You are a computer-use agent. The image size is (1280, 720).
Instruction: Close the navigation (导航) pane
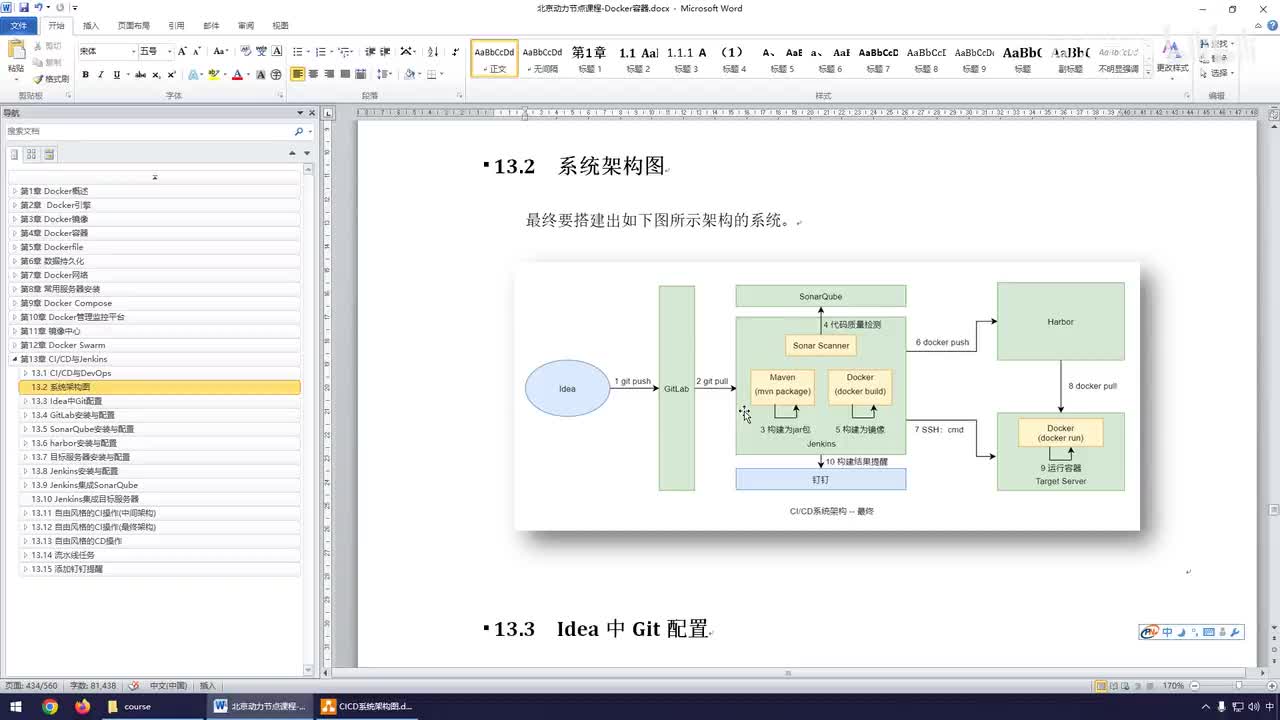click(x=311, y=113)
